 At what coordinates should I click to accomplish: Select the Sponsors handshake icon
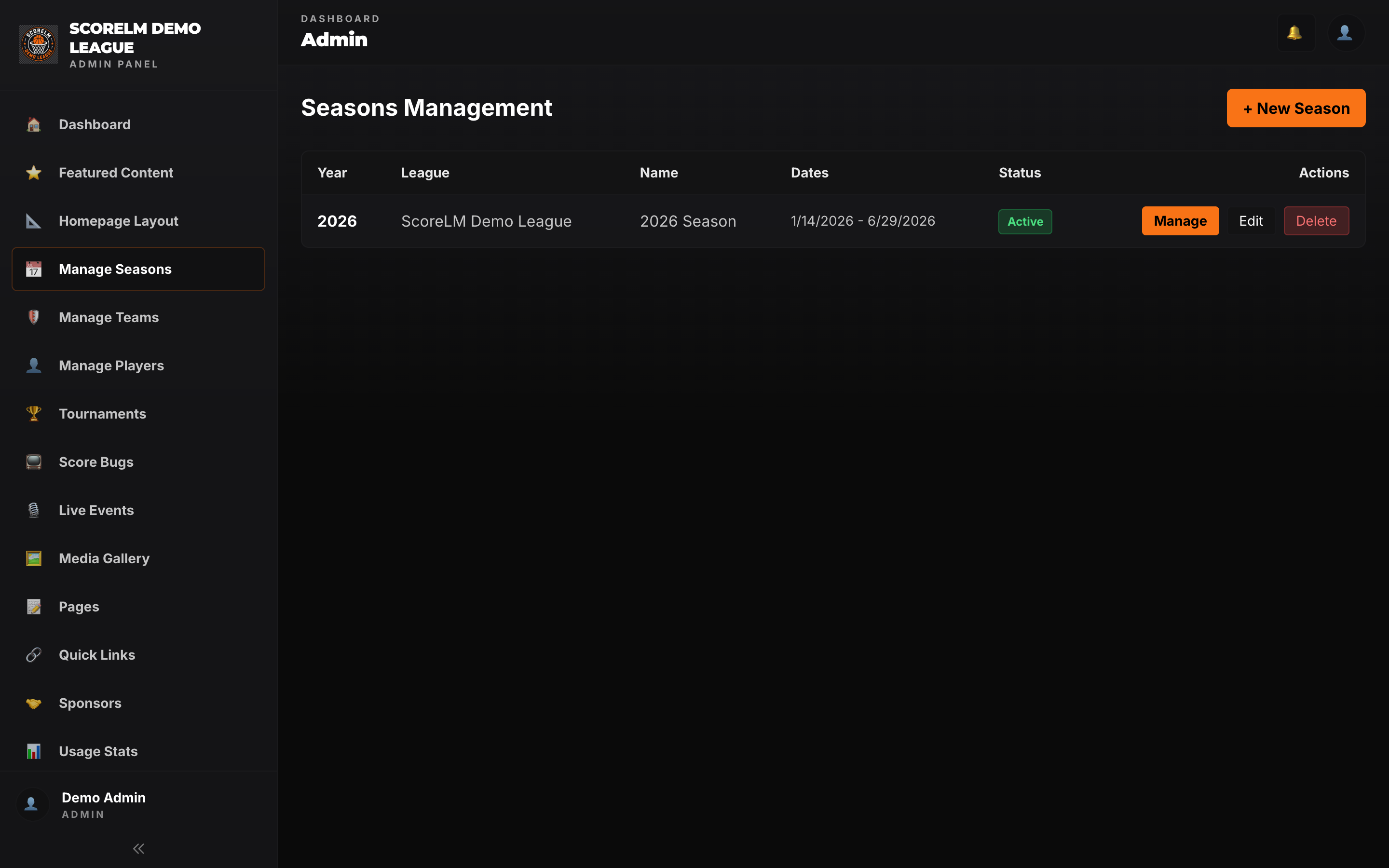[34, 703]
